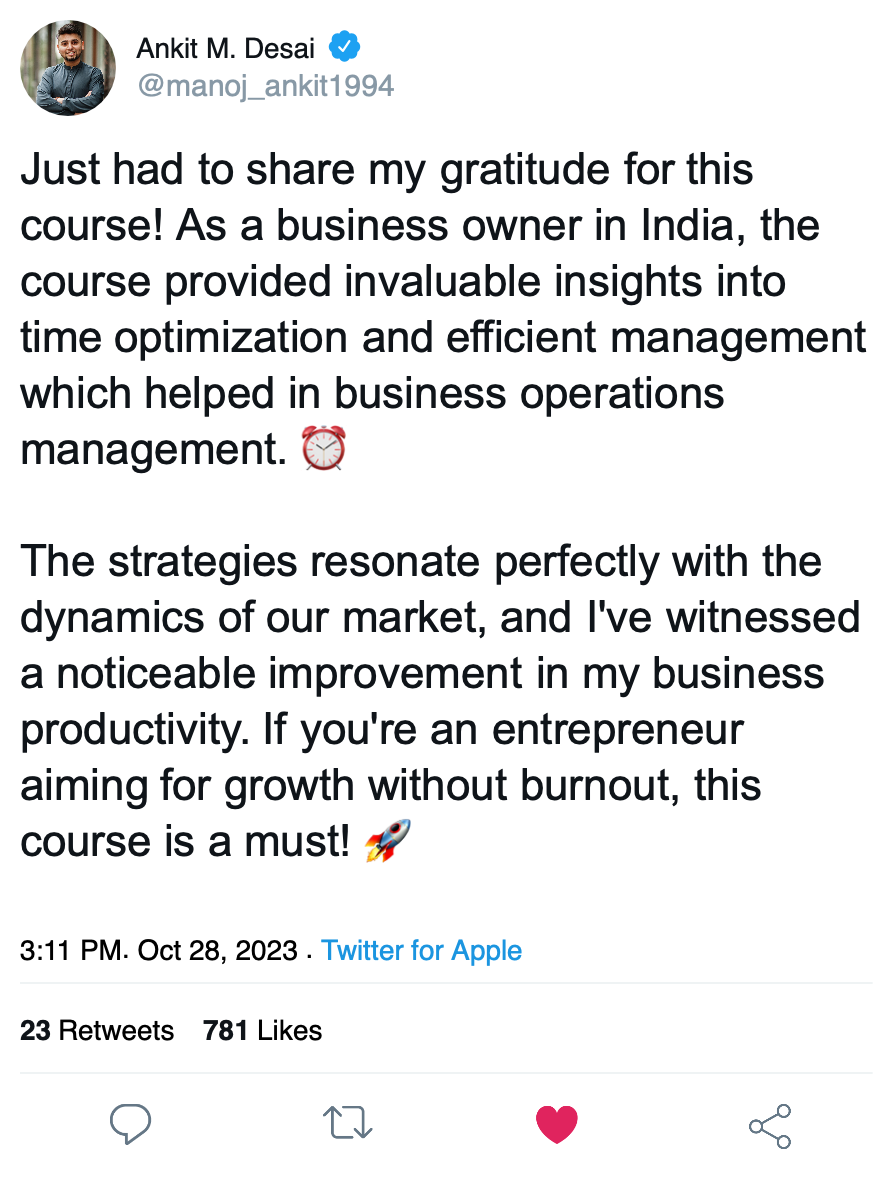Viewport: 894px width, 1180px height.
Task: Open the @manoj_ankit1994 handle
Action: click(265, 86)
